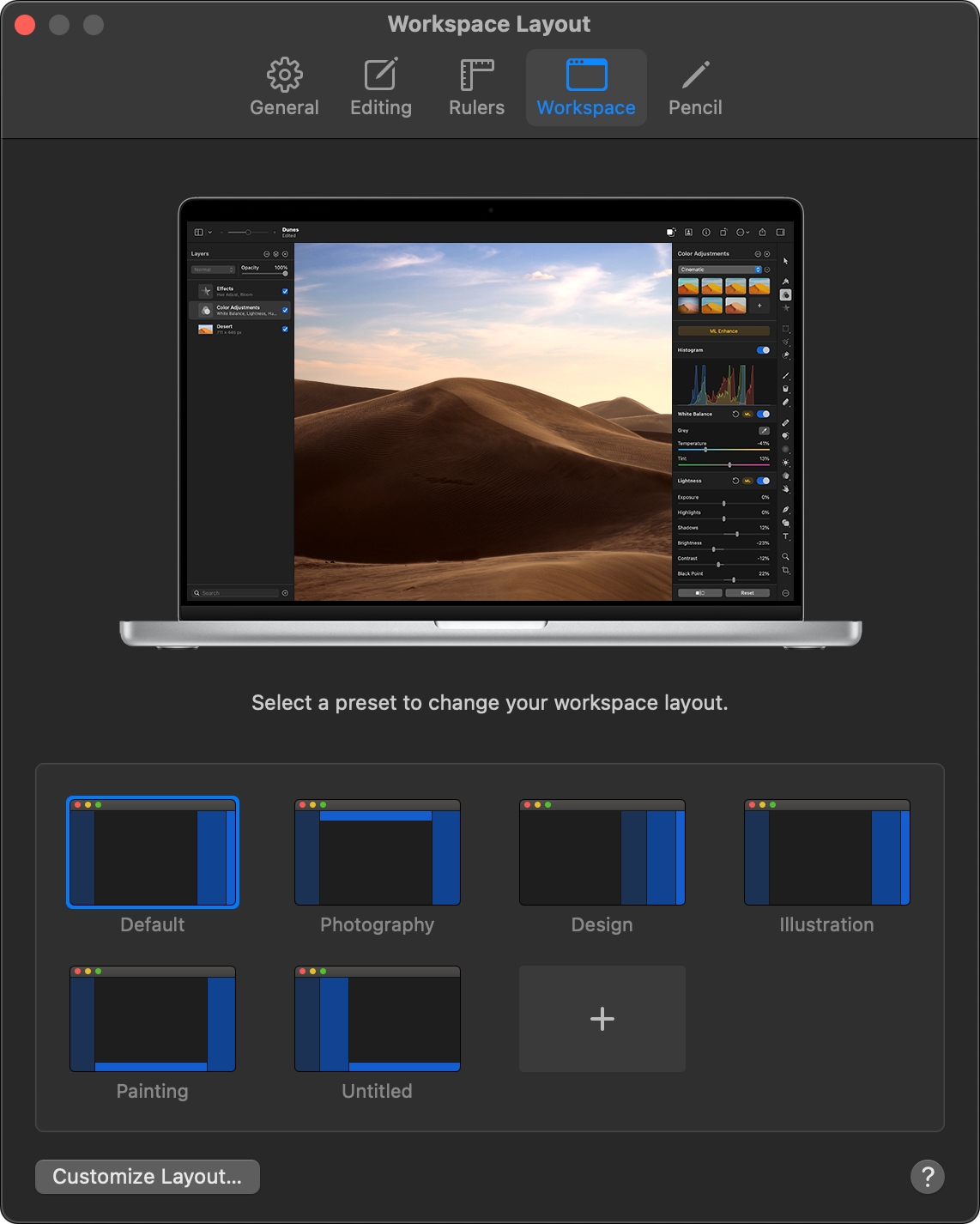The image size is (980, 1224).
Task: Switch to the Painting preset thumbnail
Action: (153, 1019)
